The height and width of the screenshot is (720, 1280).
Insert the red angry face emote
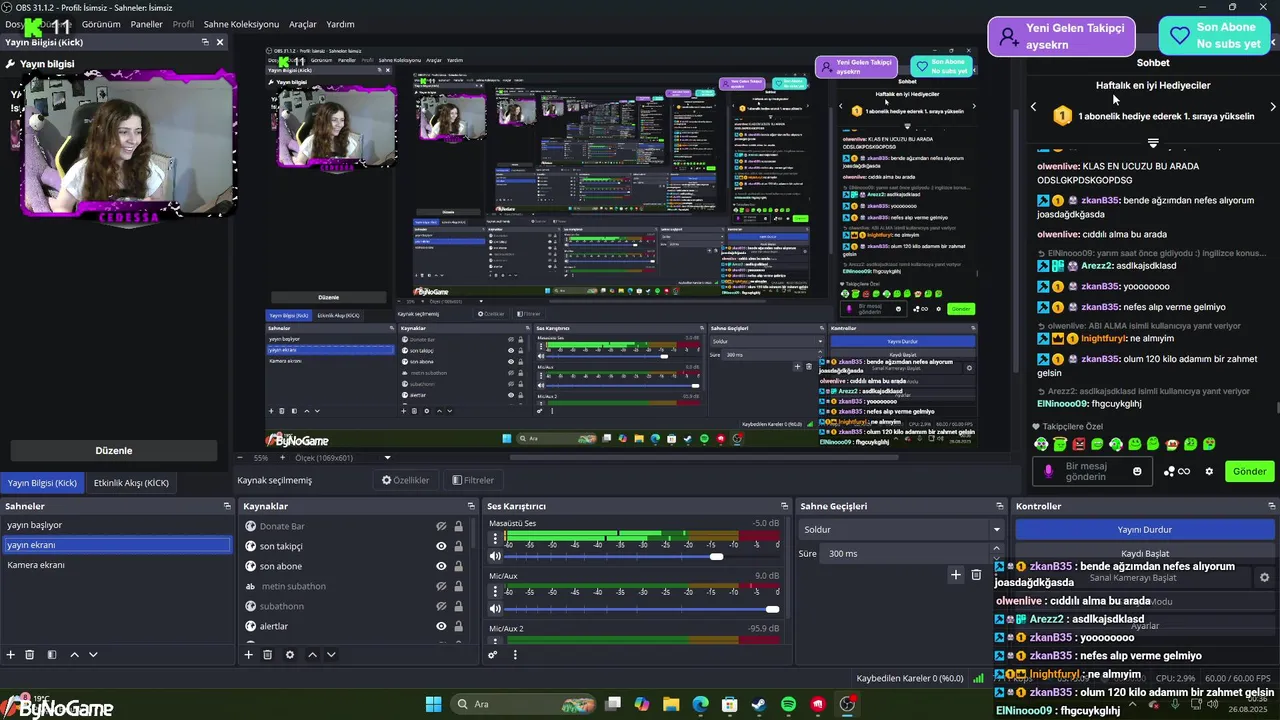click(1079, 444)
